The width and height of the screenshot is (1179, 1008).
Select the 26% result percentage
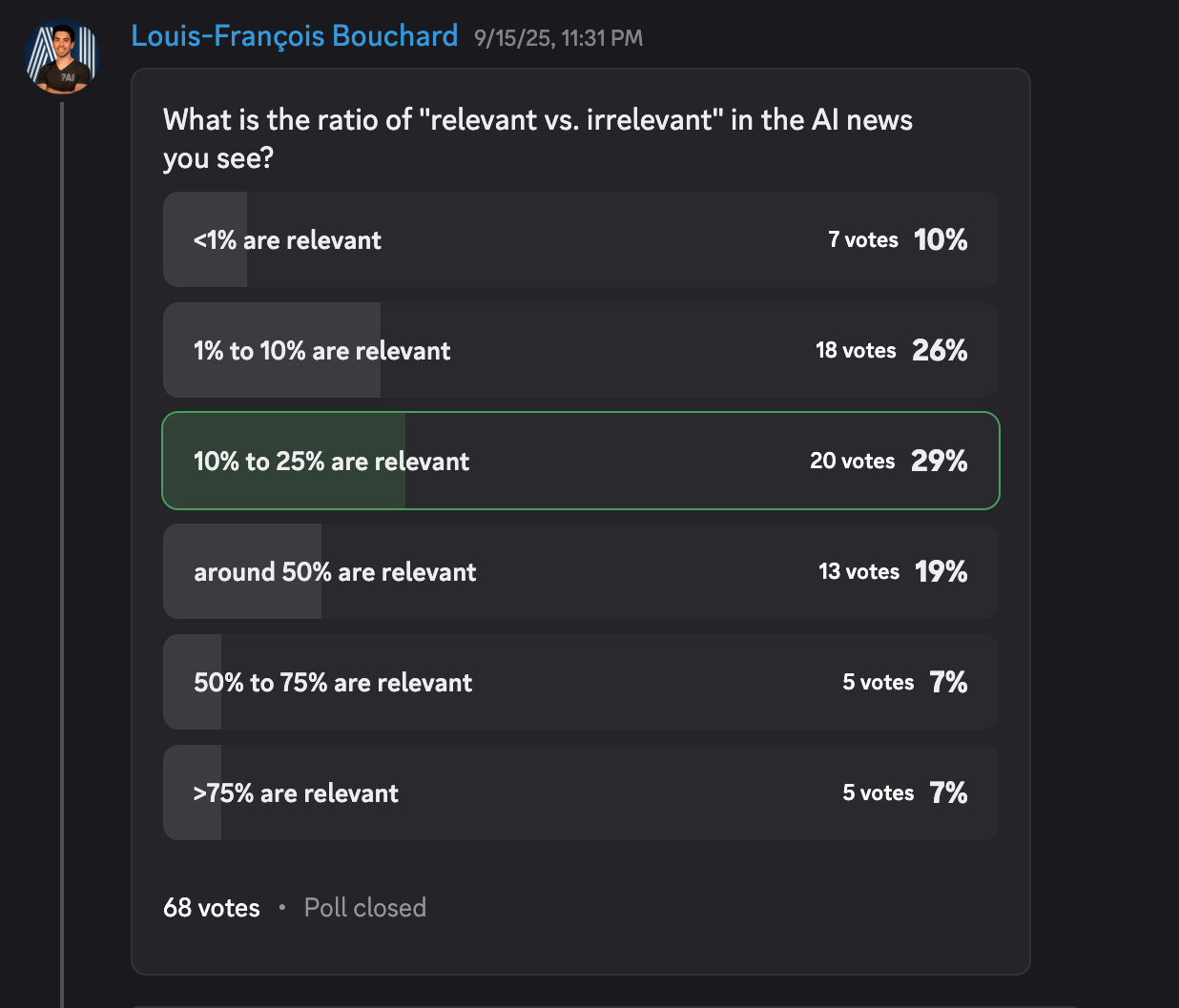pos(940,350)
